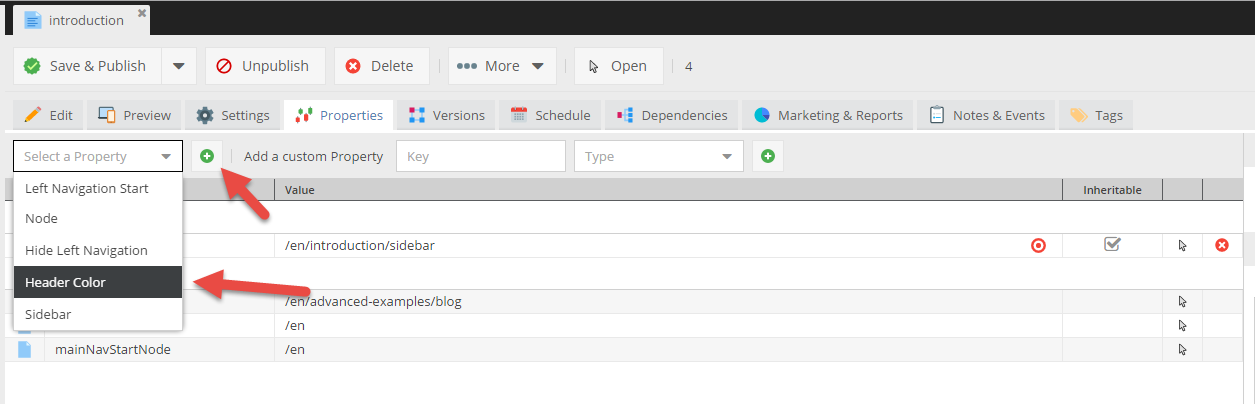Focus the custom property Key field

[480, 156]
